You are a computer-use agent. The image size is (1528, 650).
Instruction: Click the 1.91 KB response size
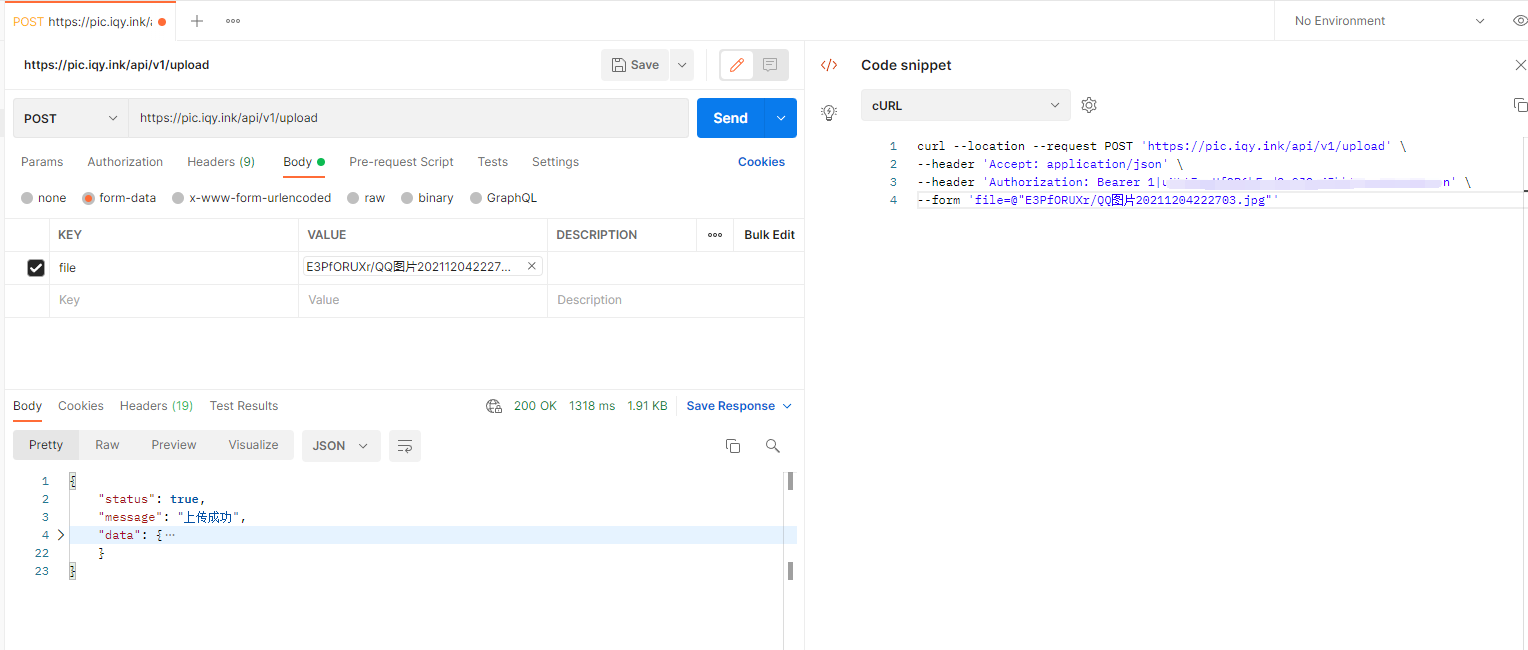point(647,406)
